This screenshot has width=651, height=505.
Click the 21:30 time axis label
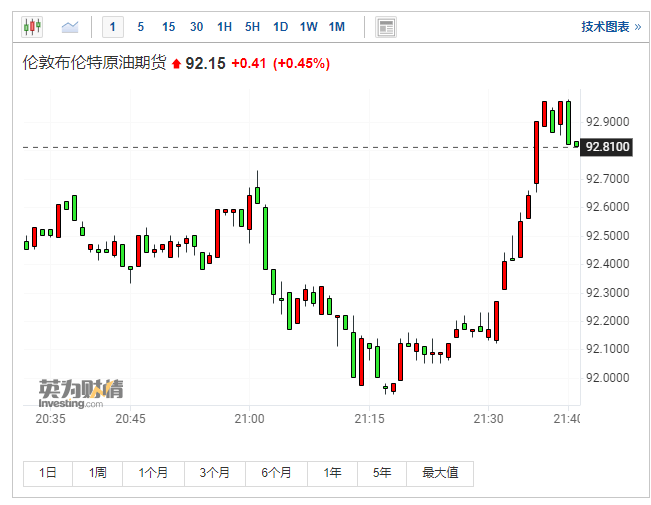[488, 419]
